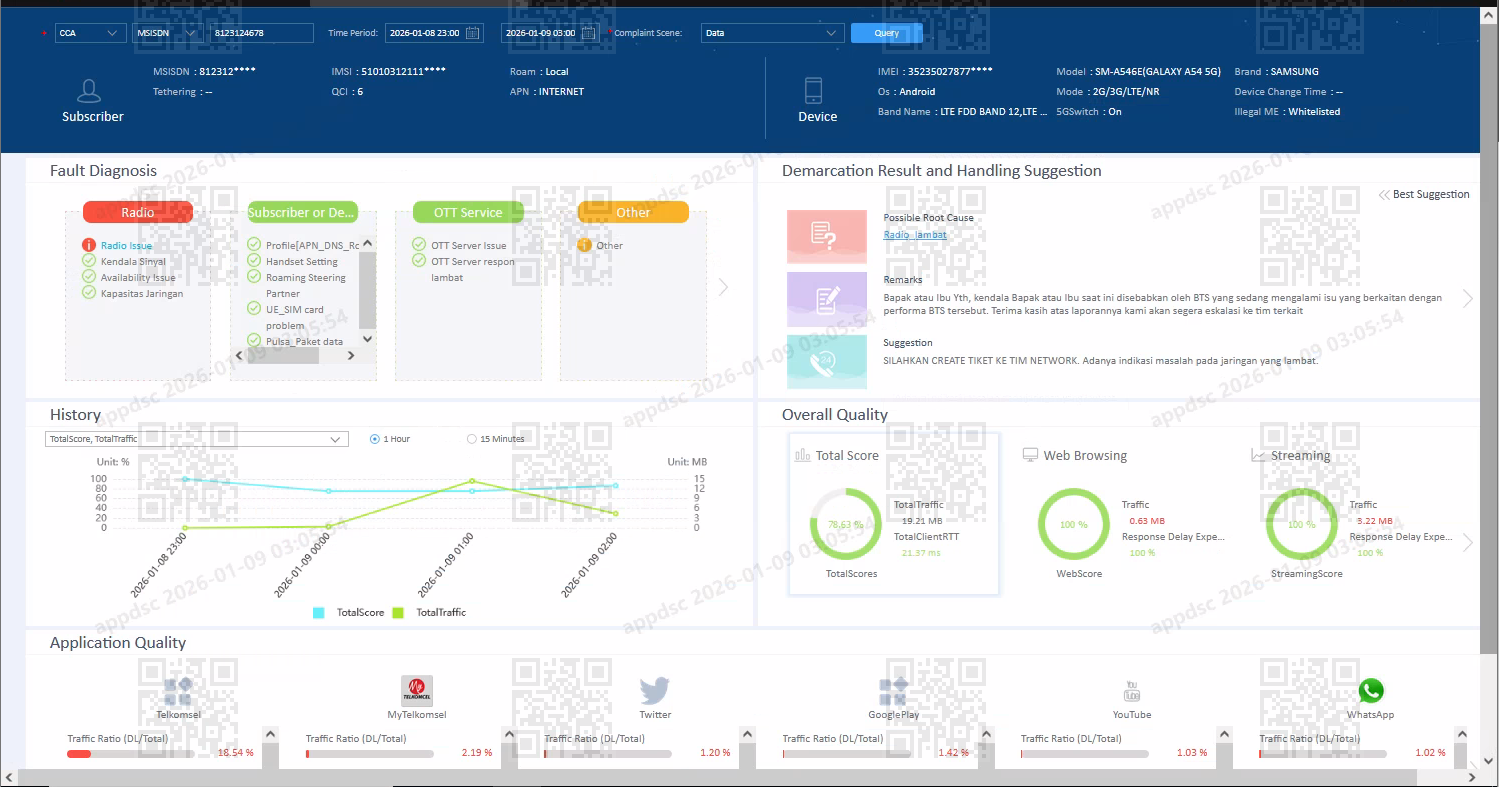Screen dimensions: 1499x787
Task: Select the WhatsApp app icon
Action: coord(1370,691)
